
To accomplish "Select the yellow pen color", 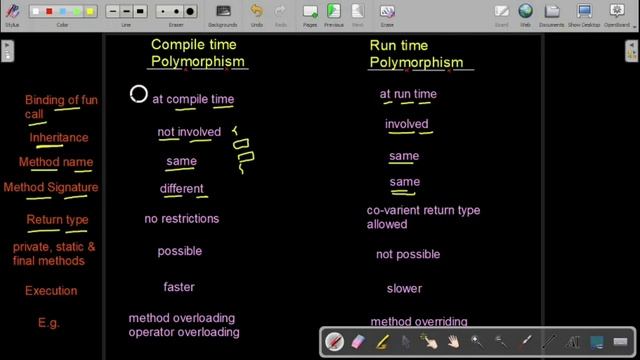I will coord(90,11).
